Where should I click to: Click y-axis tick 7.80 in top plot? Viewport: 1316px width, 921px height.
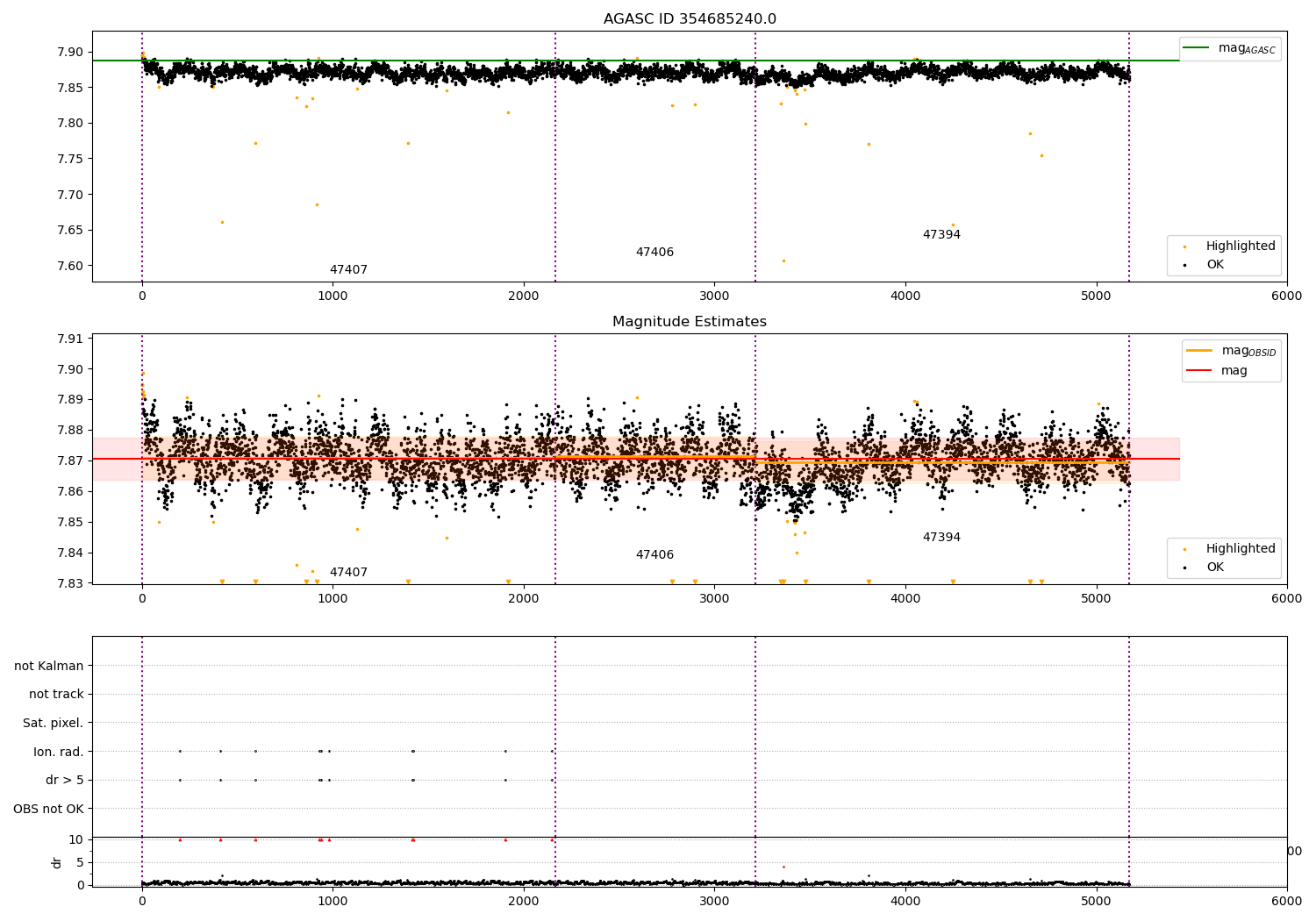[70, 123]
